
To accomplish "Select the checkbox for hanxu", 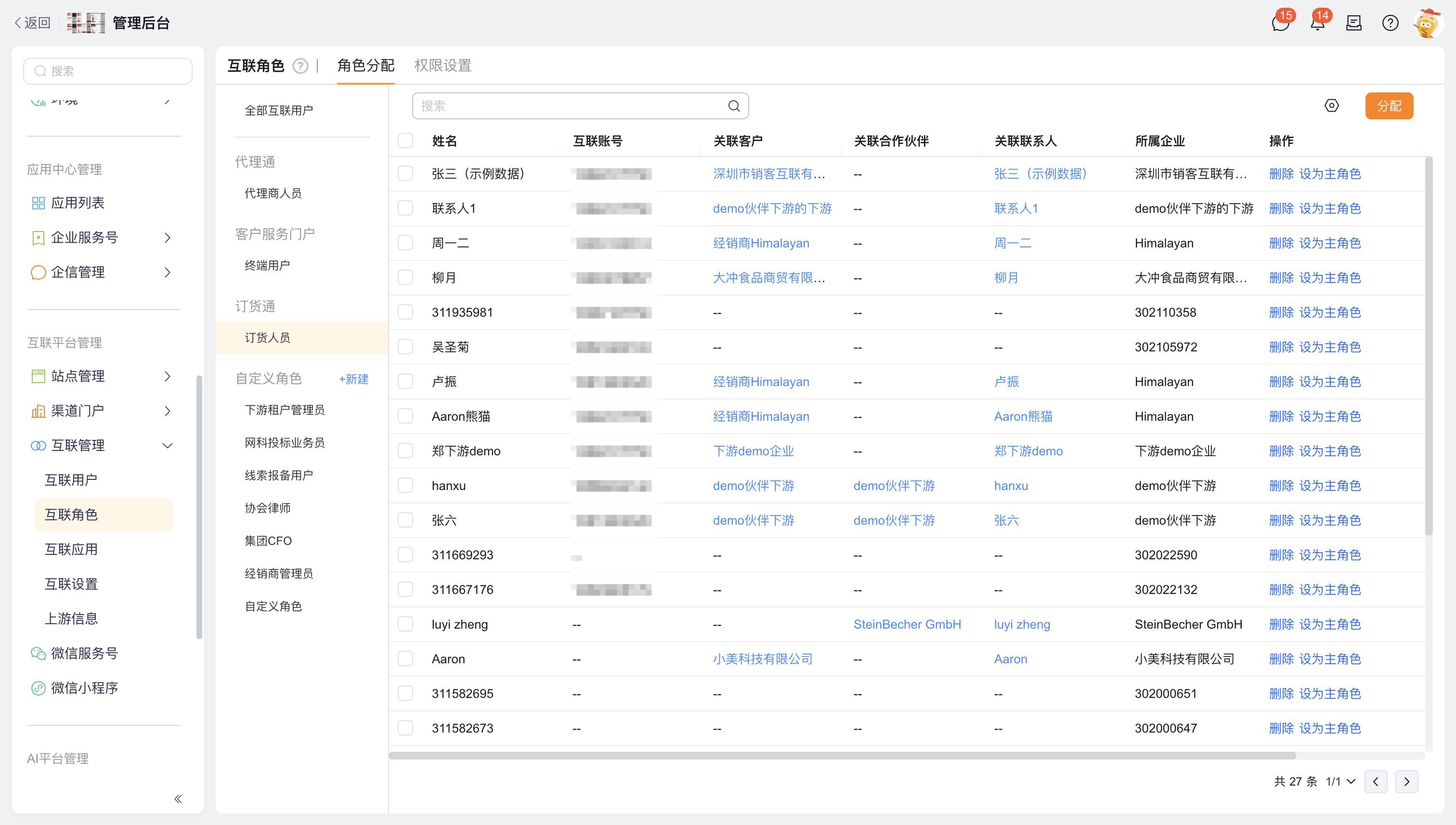I will pyautogui.click(x=405, y=485).
